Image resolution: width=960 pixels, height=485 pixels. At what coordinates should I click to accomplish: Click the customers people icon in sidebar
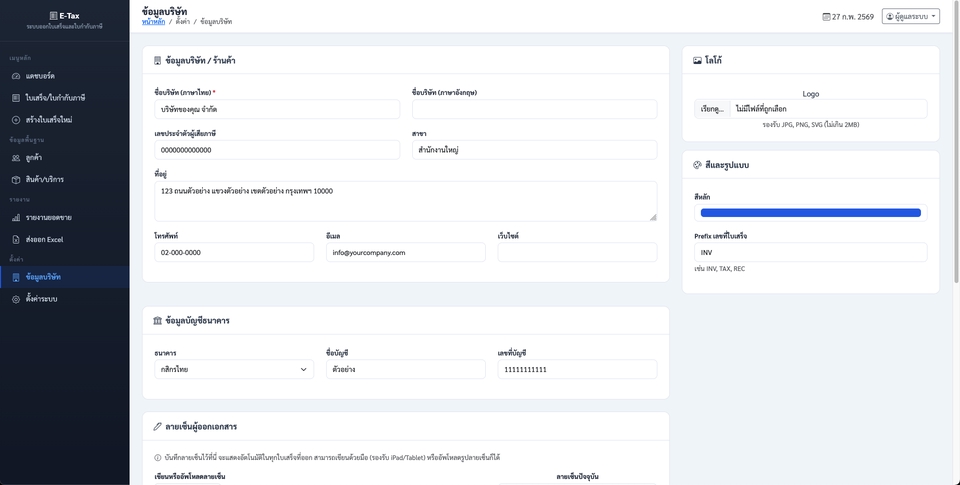pos(16,158)
